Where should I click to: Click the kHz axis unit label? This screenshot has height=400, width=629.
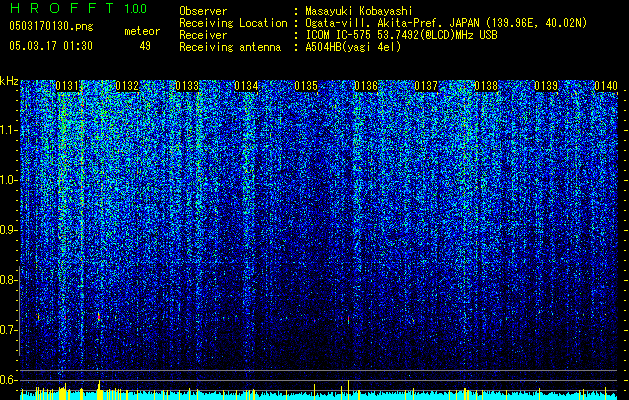coord(9,81)
